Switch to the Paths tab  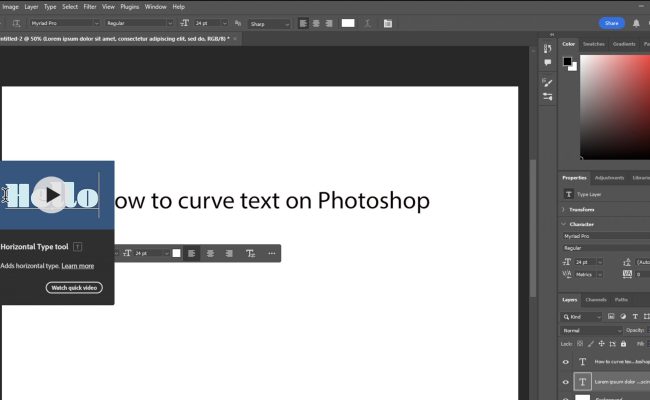(621, 300)
